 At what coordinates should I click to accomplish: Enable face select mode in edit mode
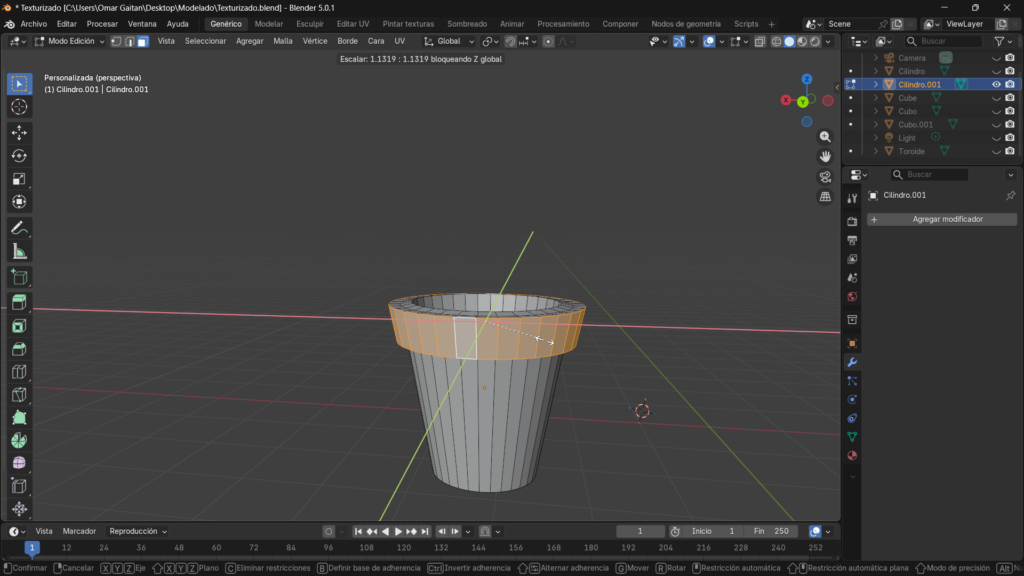point(143,41)
